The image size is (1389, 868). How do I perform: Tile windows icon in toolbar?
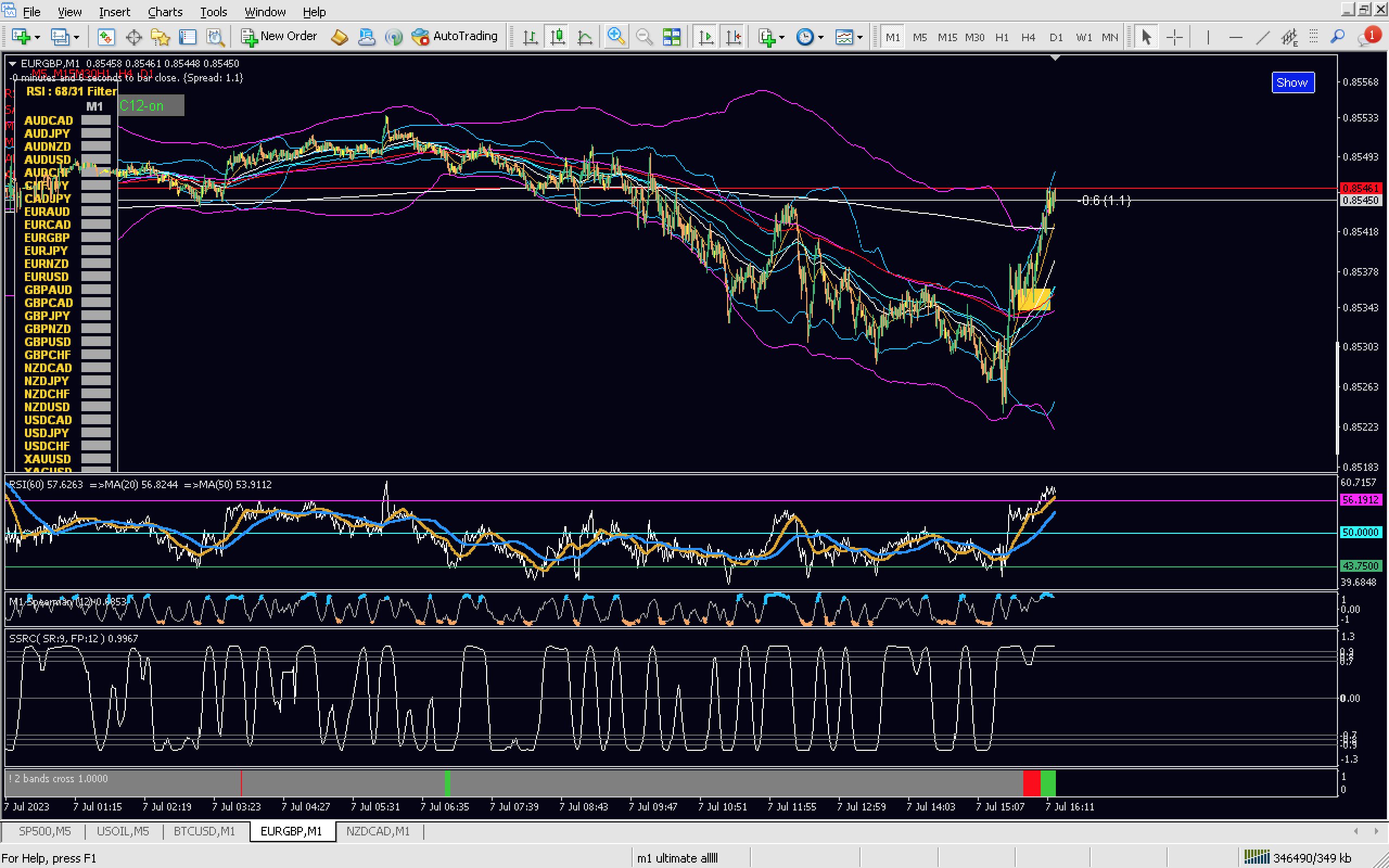[672, 37]
